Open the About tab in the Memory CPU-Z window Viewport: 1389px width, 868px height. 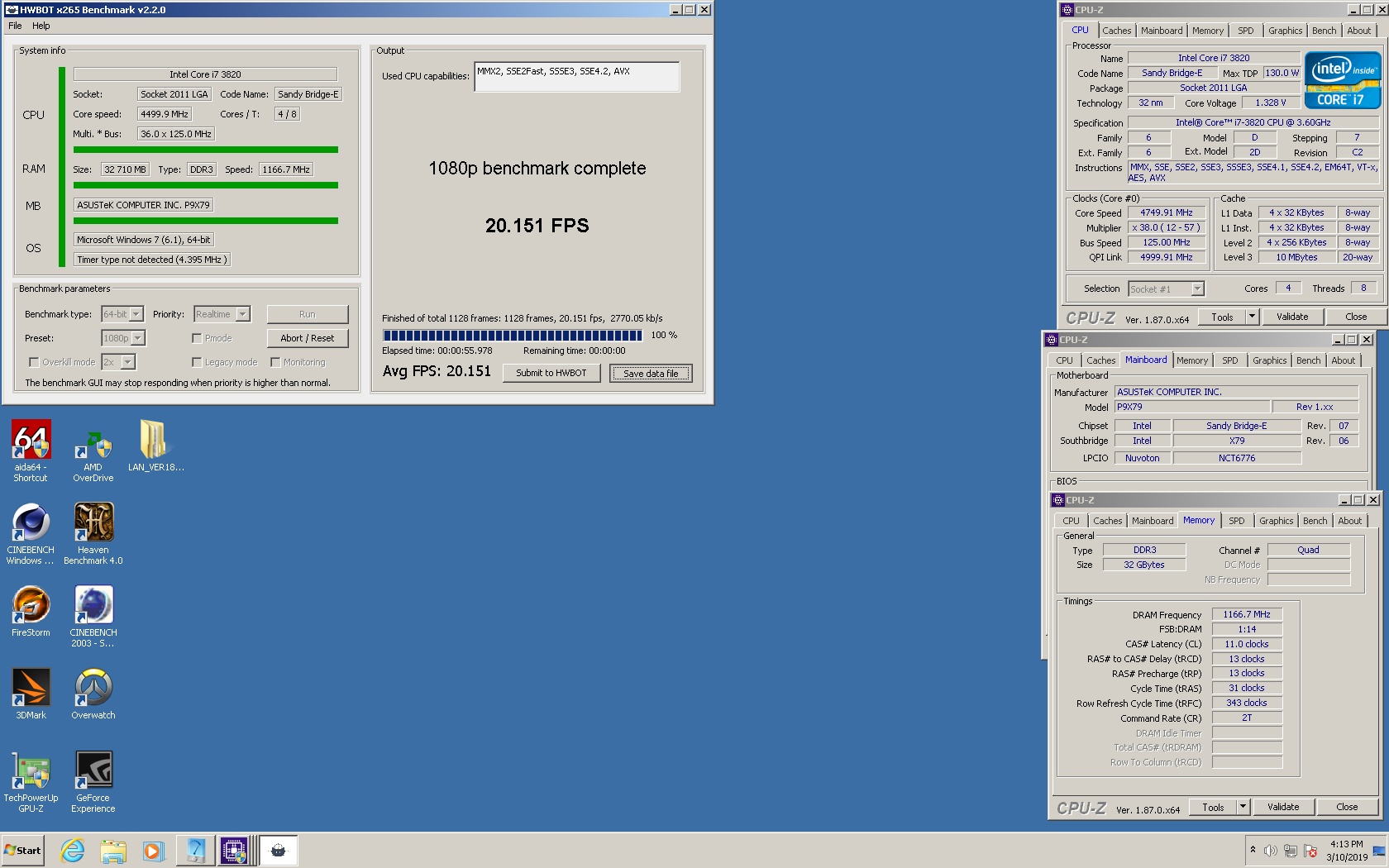pos(1349,521)
